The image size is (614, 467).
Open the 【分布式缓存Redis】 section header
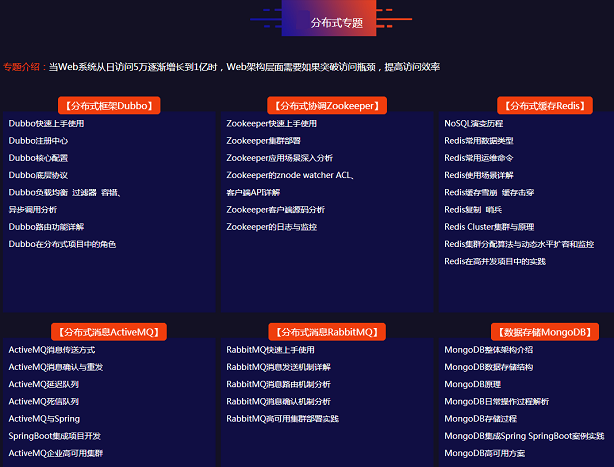click(544, 105)
